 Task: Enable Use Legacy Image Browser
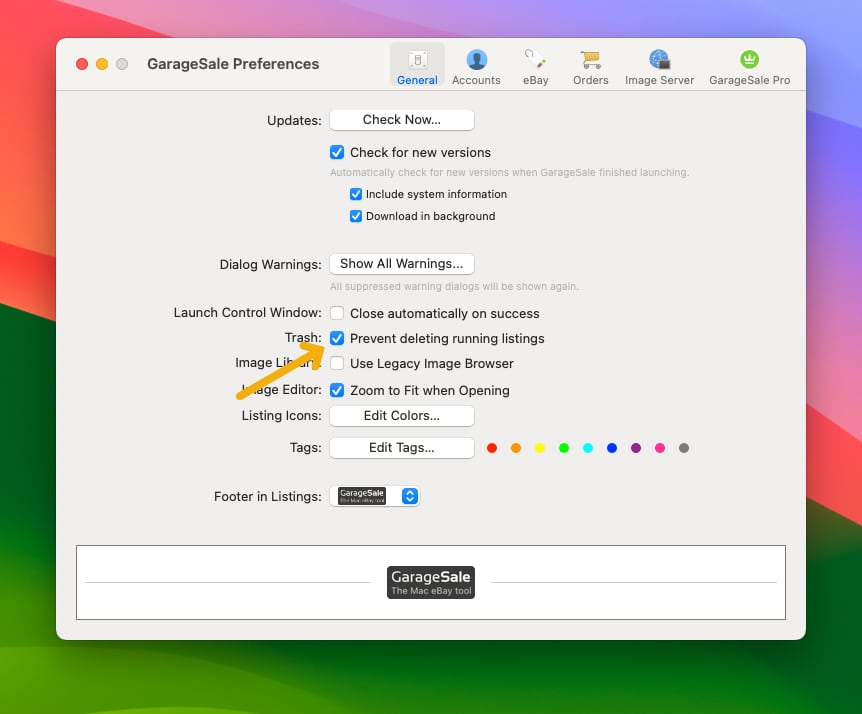[x=337, y=363]
